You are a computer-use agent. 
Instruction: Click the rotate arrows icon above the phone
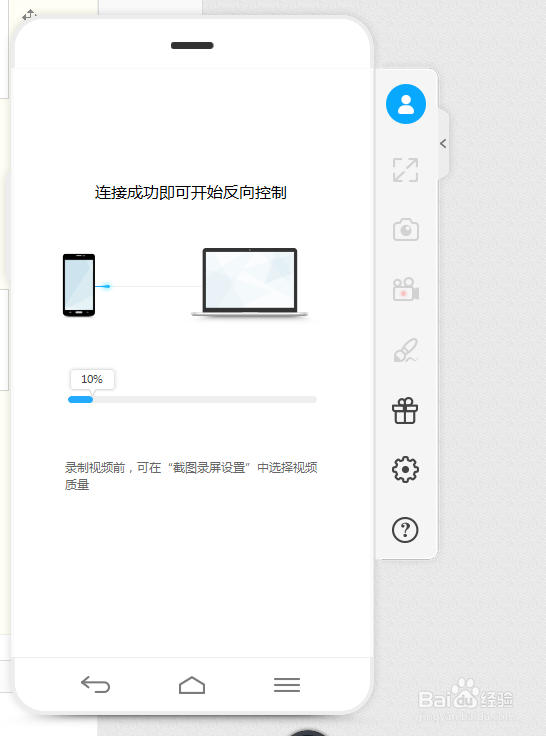pyautogui.click(x=29, y=15)
